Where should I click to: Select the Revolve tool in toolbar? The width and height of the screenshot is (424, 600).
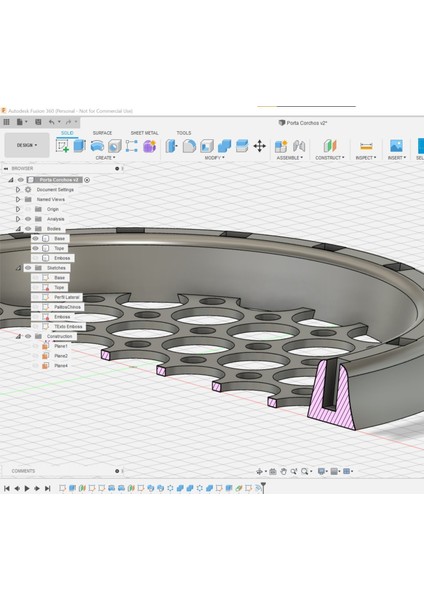click(x=97, y=146)
